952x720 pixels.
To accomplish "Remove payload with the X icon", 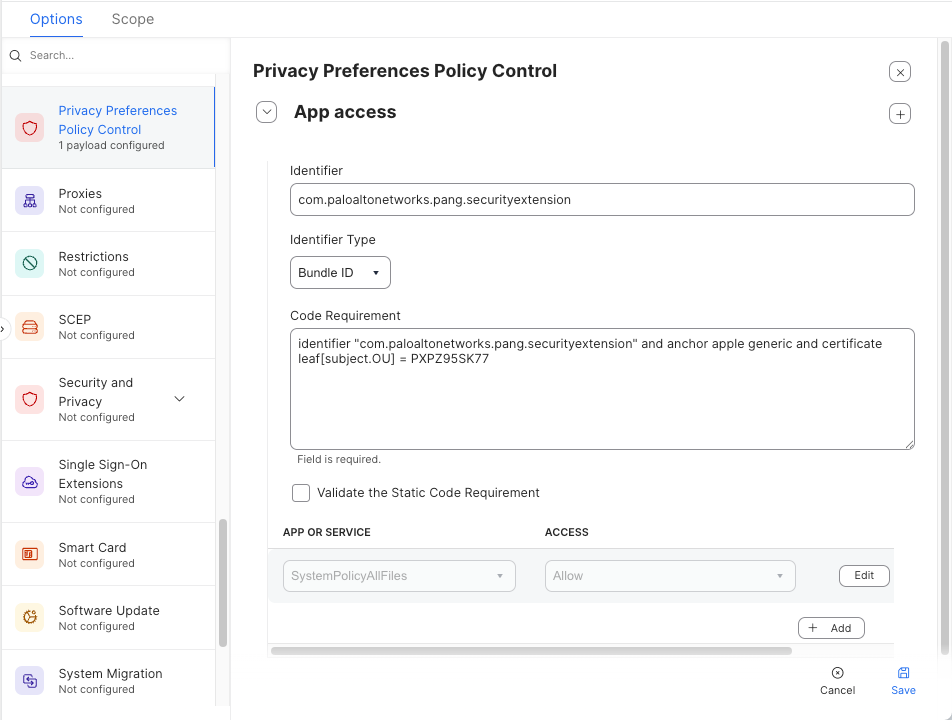I will 899,72.
